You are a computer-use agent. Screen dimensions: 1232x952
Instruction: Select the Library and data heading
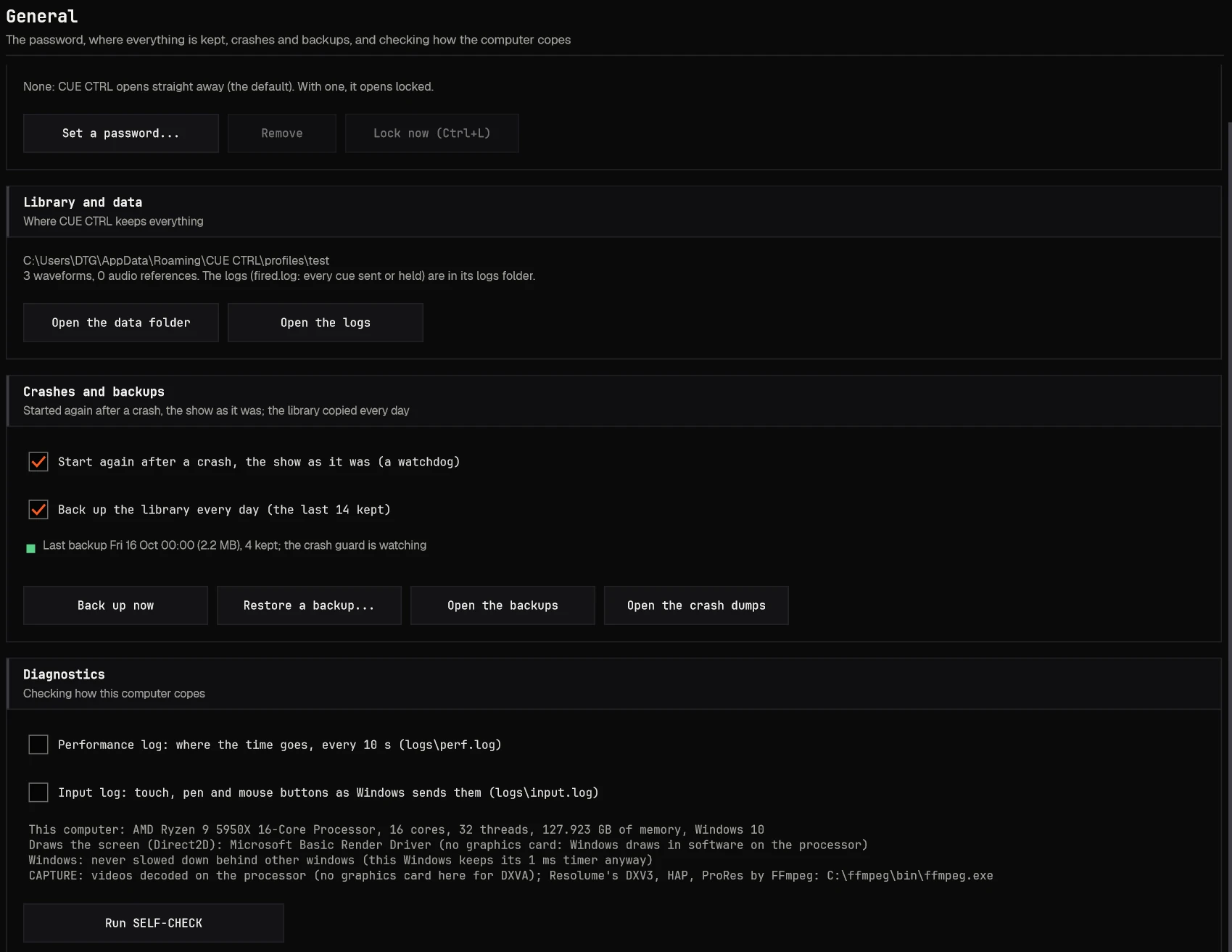(83, 202)
